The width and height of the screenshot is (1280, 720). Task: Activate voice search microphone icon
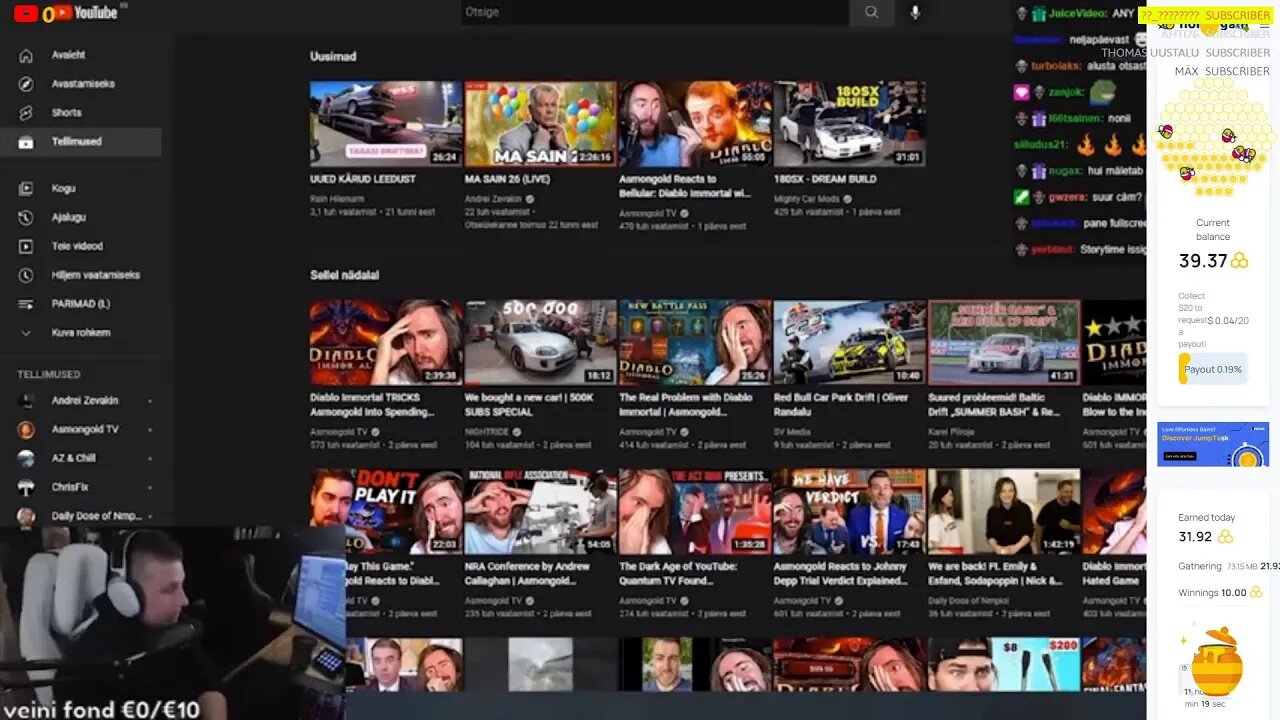915,12
